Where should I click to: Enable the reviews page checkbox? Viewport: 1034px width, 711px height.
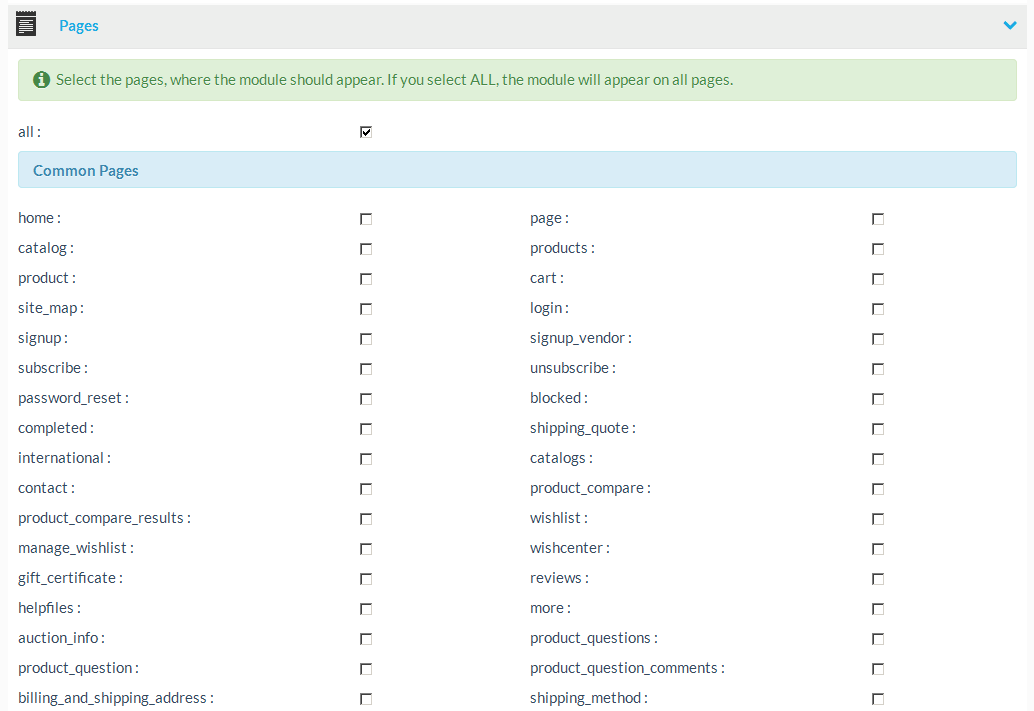click(x=878, y=579)
